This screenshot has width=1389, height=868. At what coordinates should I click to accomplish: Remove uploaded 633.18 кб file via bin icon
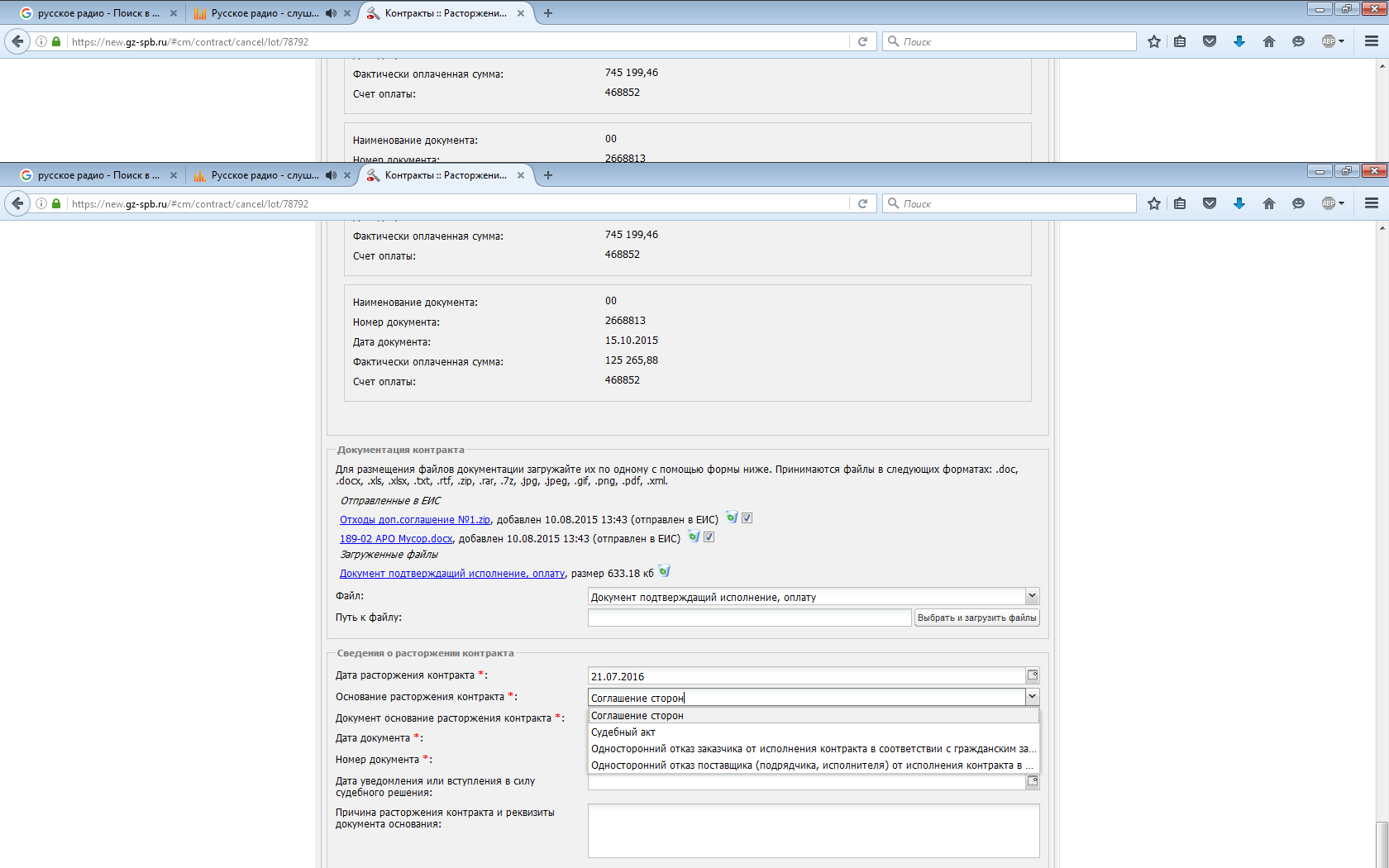click(664, 572)
